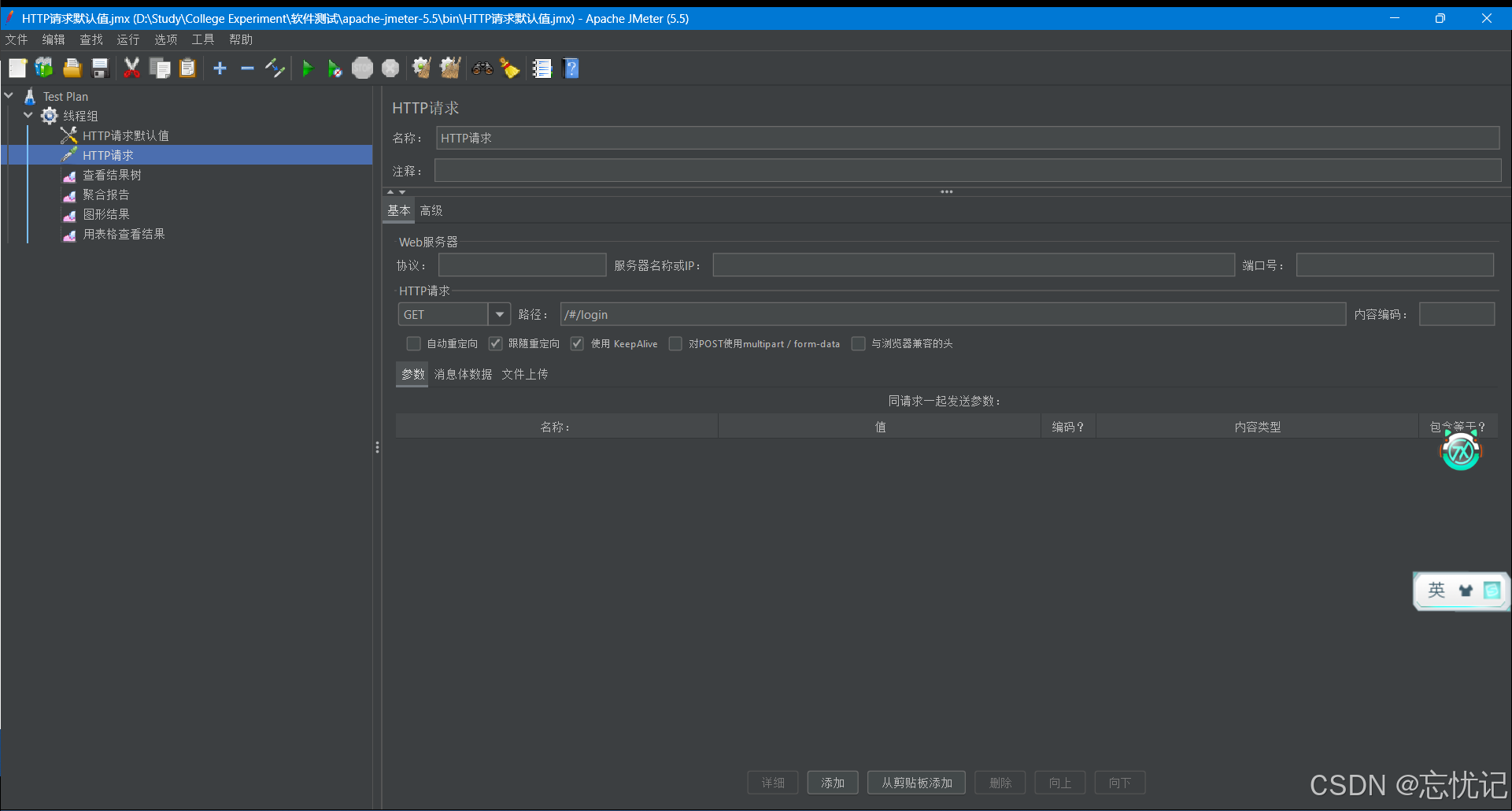The image size is (1512, 811).
Task: Click the Copy icon in toolbar
Action: (x=160, y=69)
